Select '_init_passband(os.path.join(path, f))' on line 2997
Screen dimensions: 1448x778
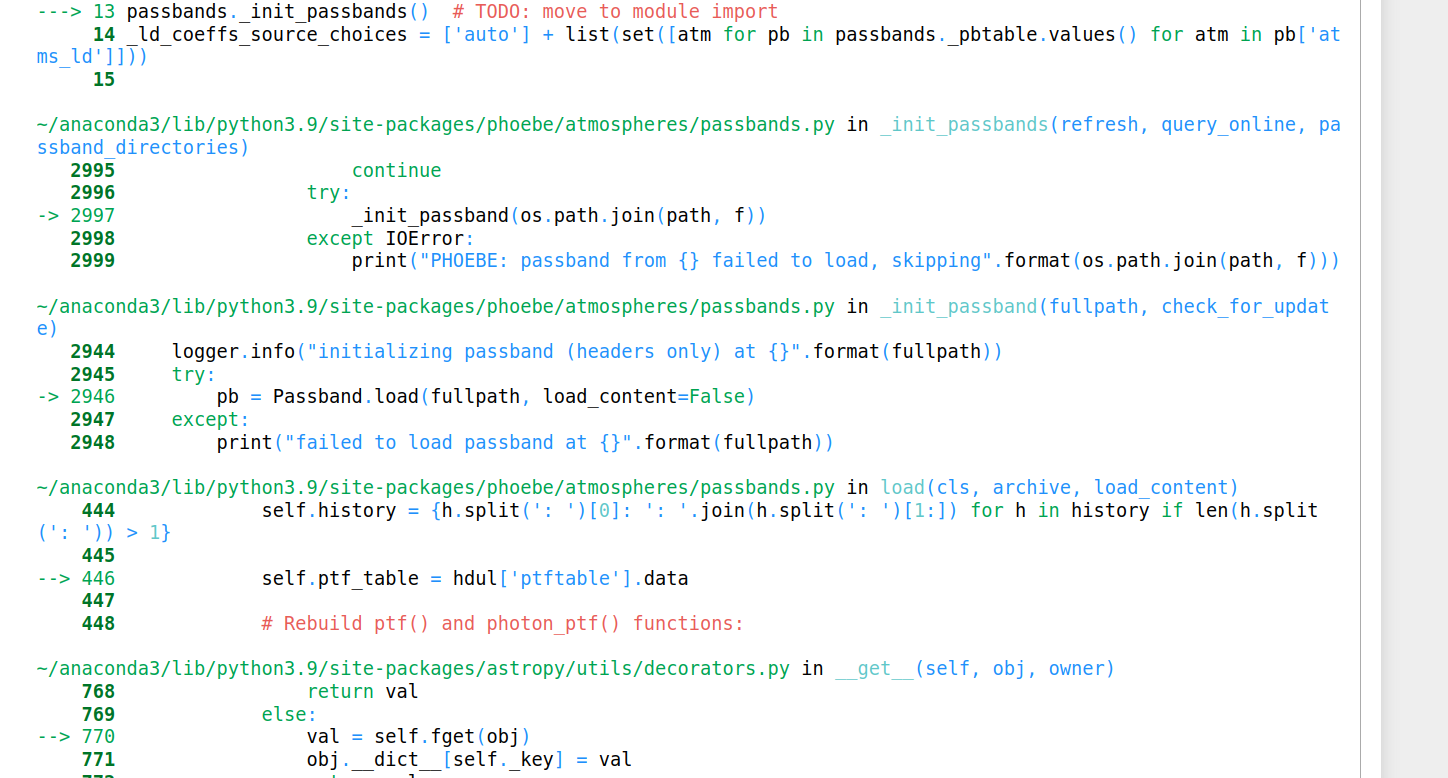(x=559, y=216)
